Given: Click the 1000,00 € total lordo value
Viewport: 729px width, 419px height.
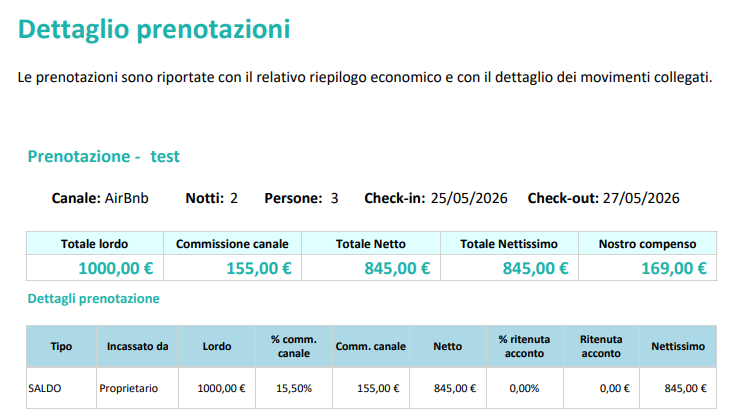Looking at the screenshot, I should coord(116,268).
